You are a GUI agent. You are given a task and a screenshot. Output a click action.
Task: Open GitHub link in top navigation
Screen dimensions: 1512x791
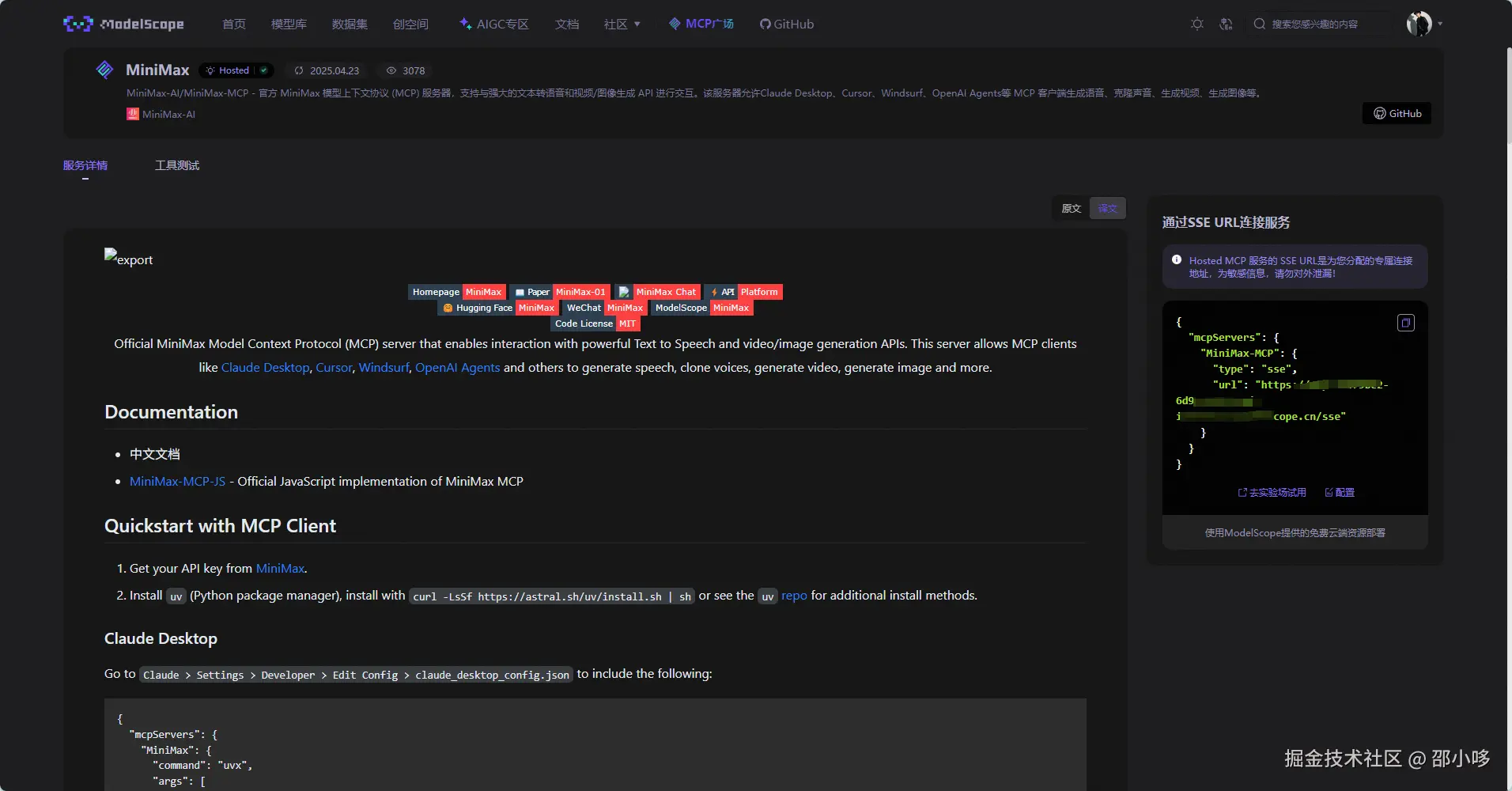[x=787, y=25]
